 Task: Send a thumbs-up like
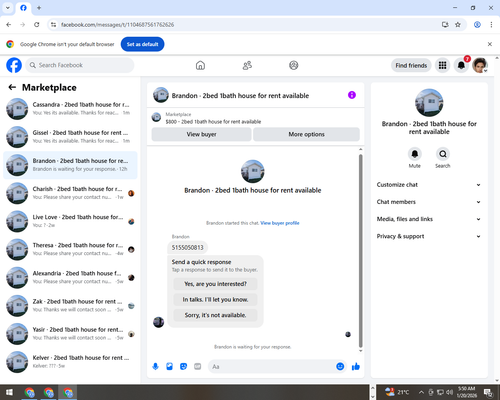[356, 367]
